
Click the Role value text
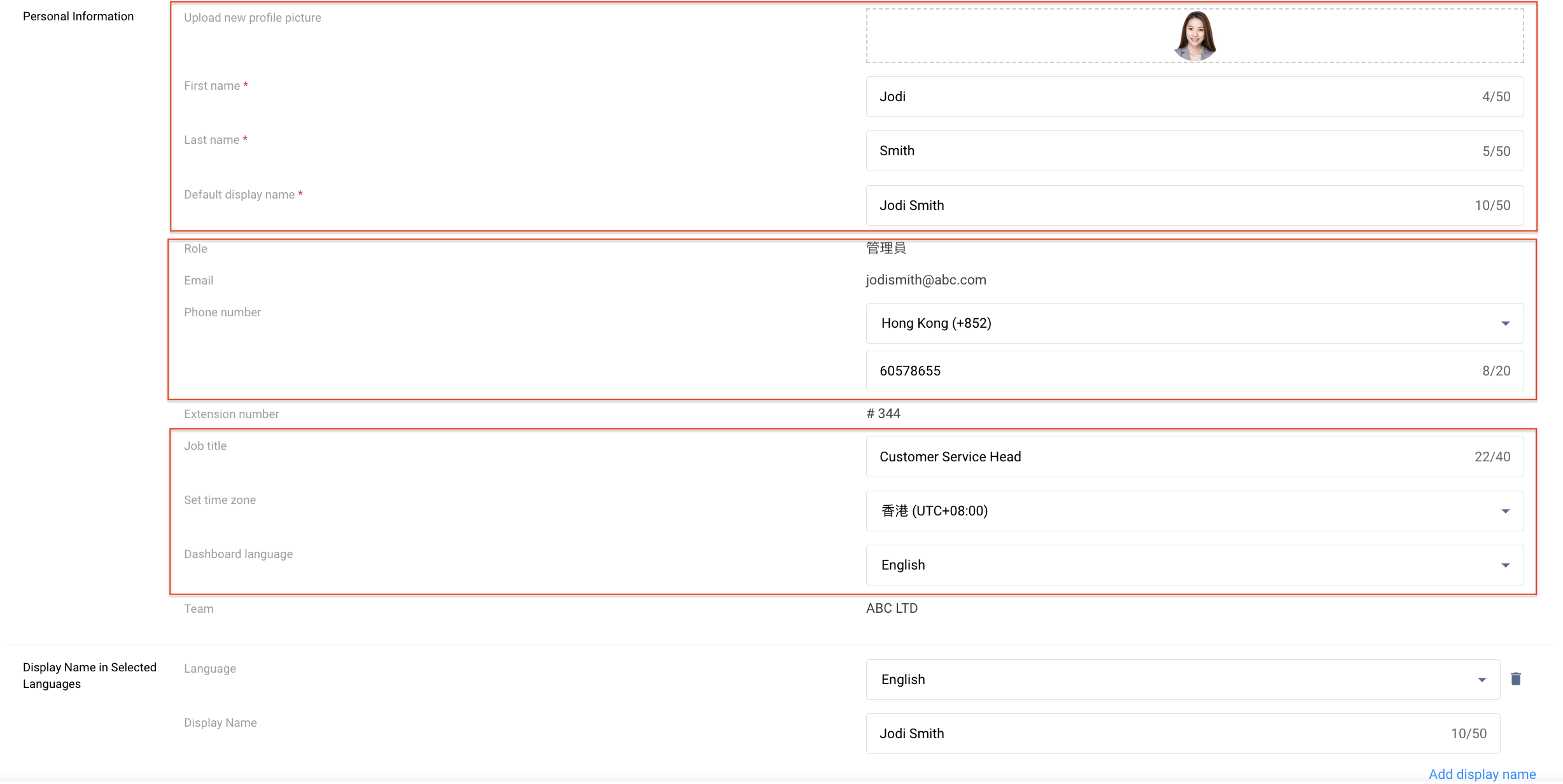[886, 248]
